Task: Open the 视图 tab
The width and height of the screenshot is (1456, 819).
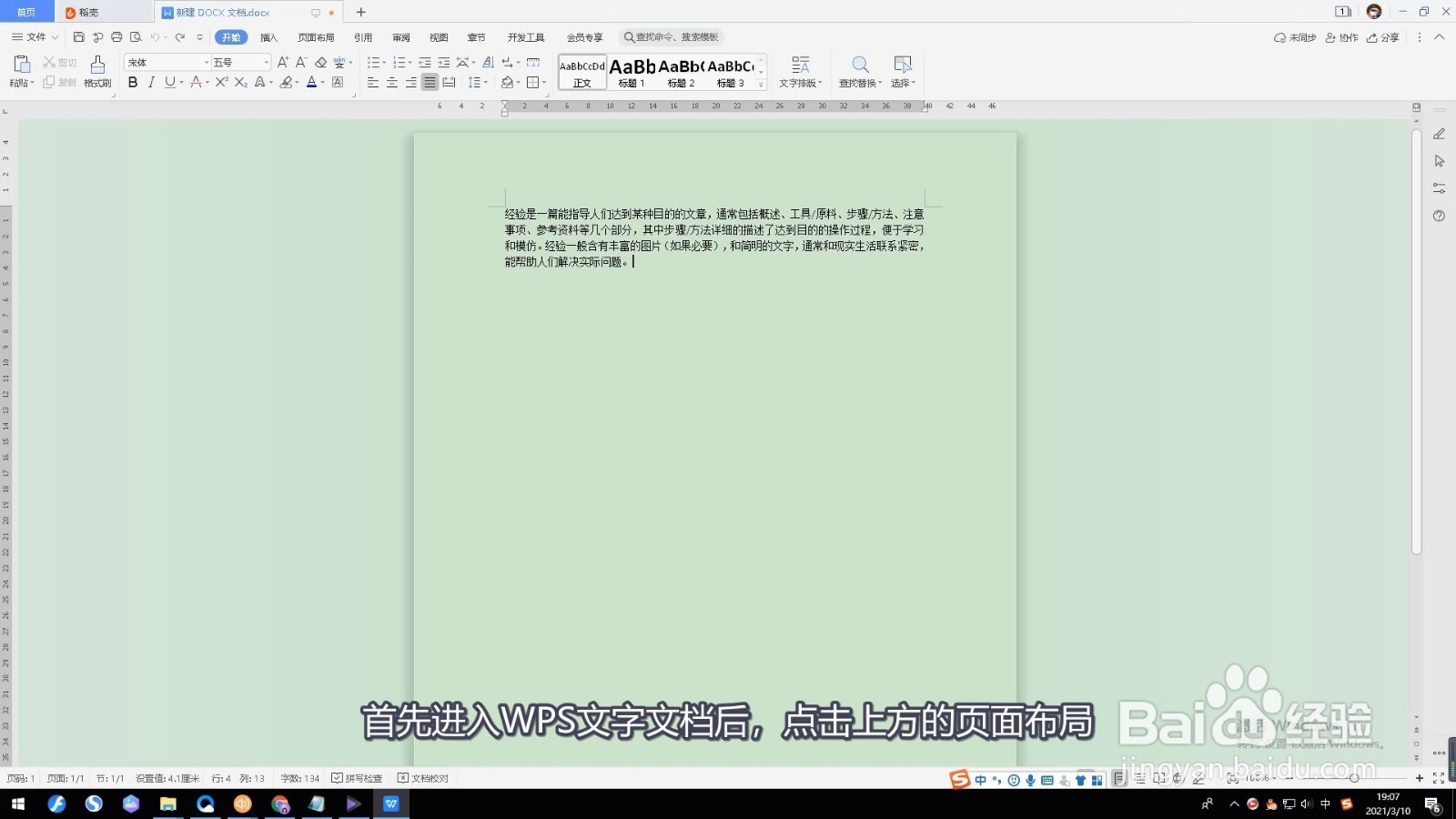Action: pyautogui.click(x=439, y=37)
